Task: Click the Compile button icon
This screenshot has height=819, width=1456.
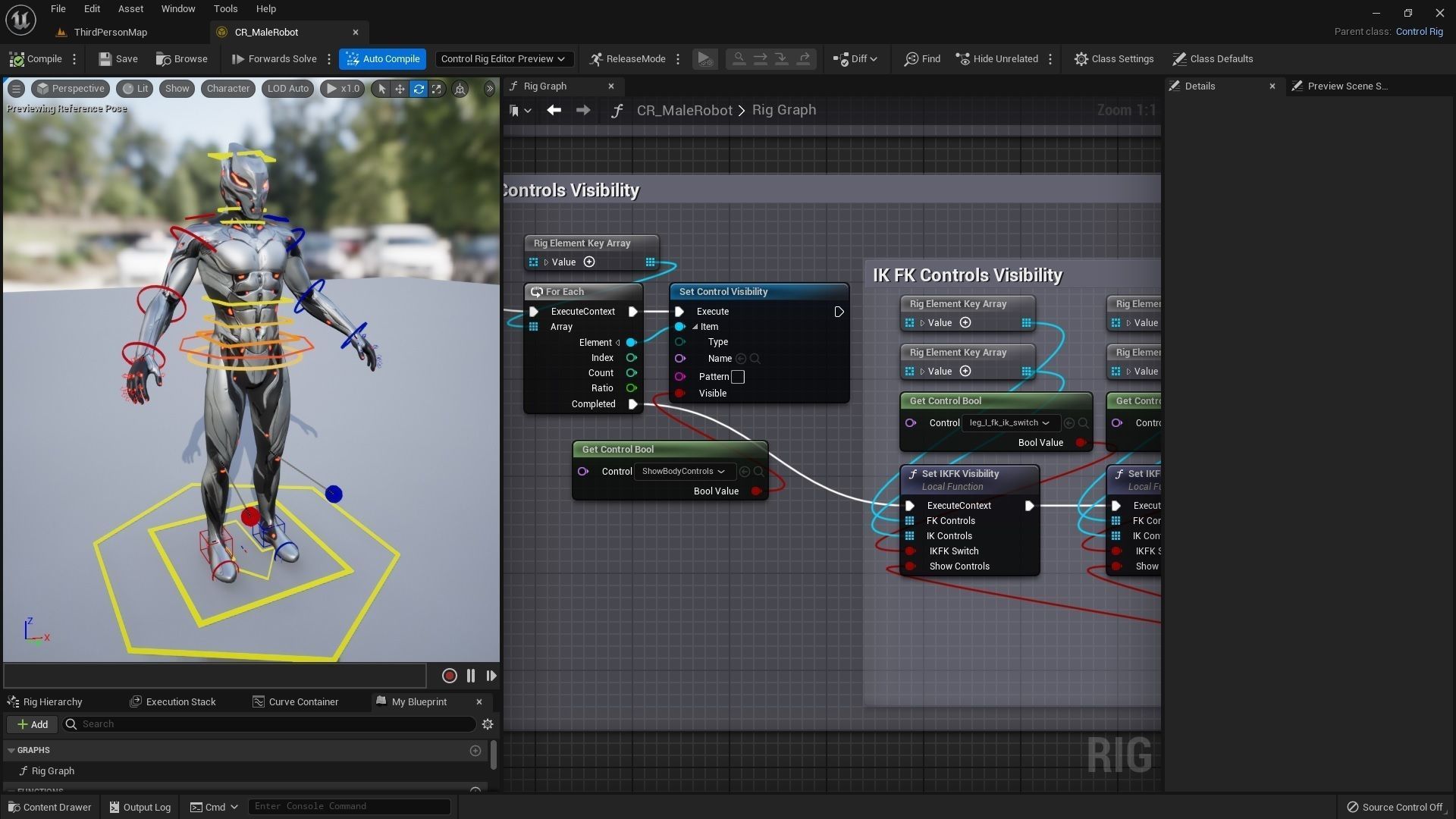Action: tap(17, 59)
